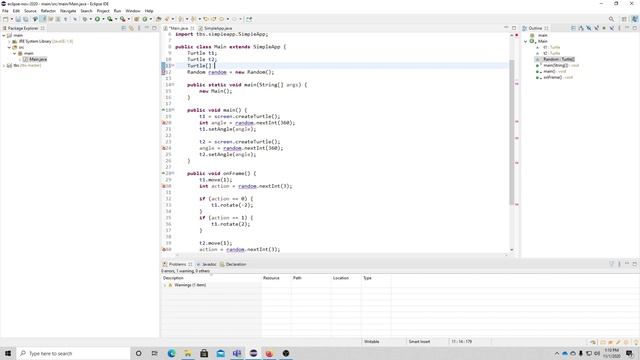Switch to SimpleApp.java editor tab
This screenshot has width=640, height=360.
point(215,28)
